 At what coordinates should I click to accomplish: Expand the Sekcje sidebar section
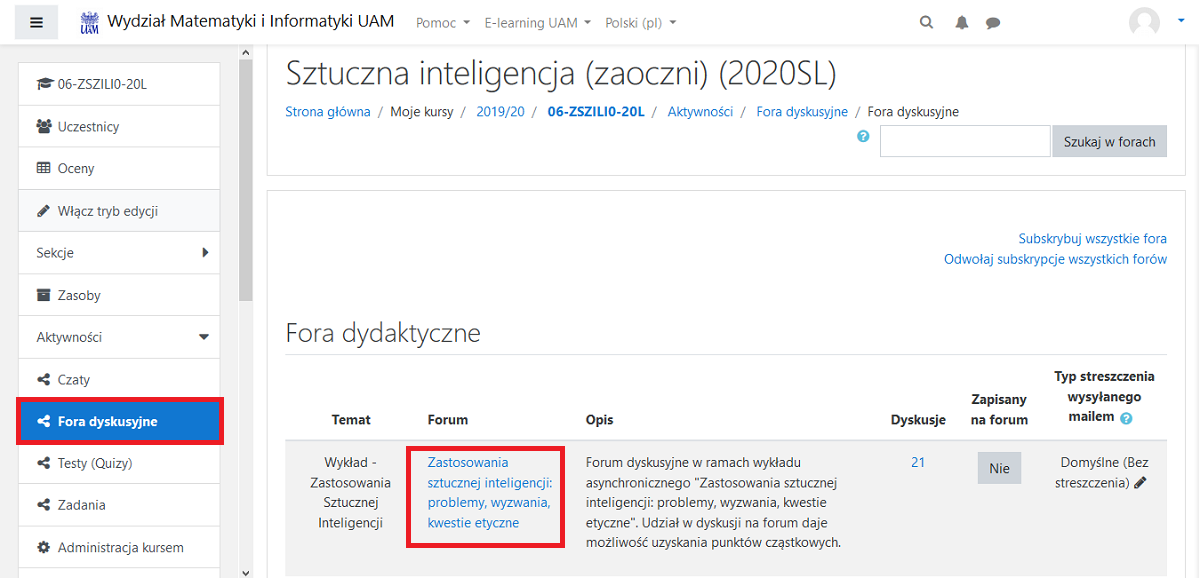pyautogui.click(x=119, y=252)
